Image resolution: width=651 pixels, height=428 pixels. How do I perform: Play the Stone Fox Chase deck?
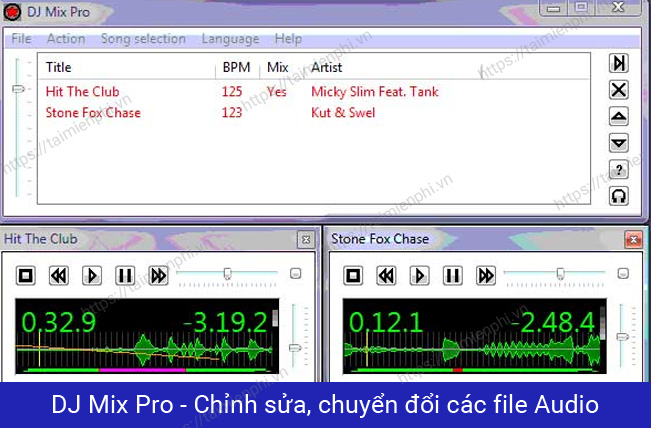pos(419,276)
